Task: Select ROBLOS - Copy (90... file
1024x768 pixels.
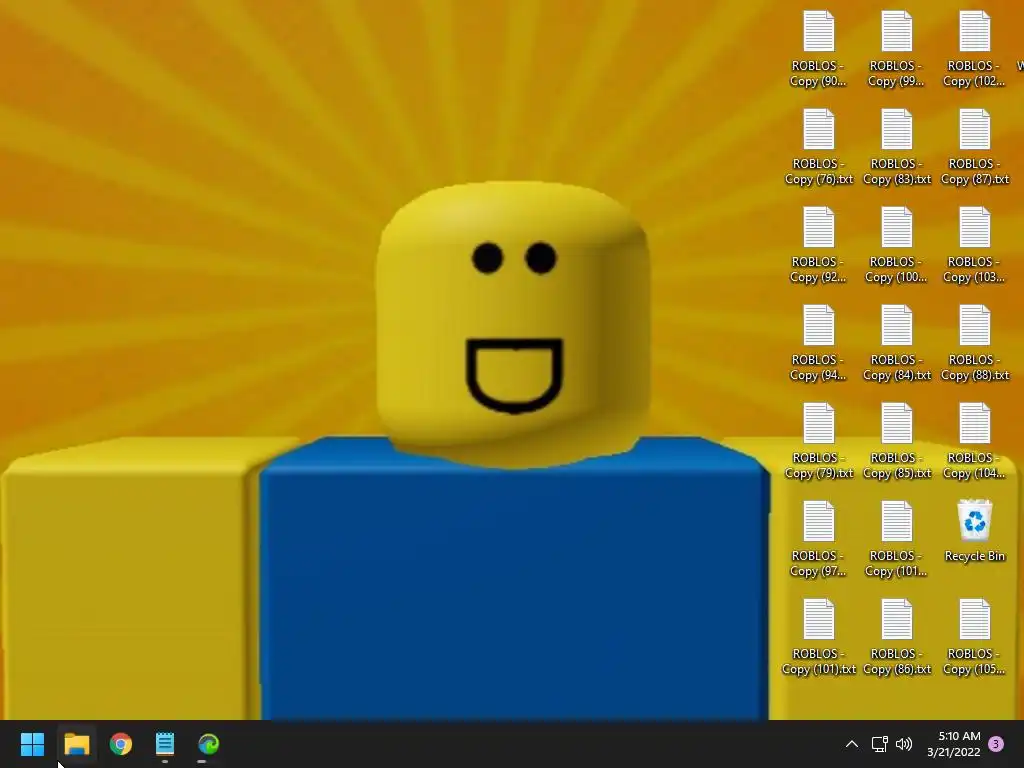Action: 818,50
